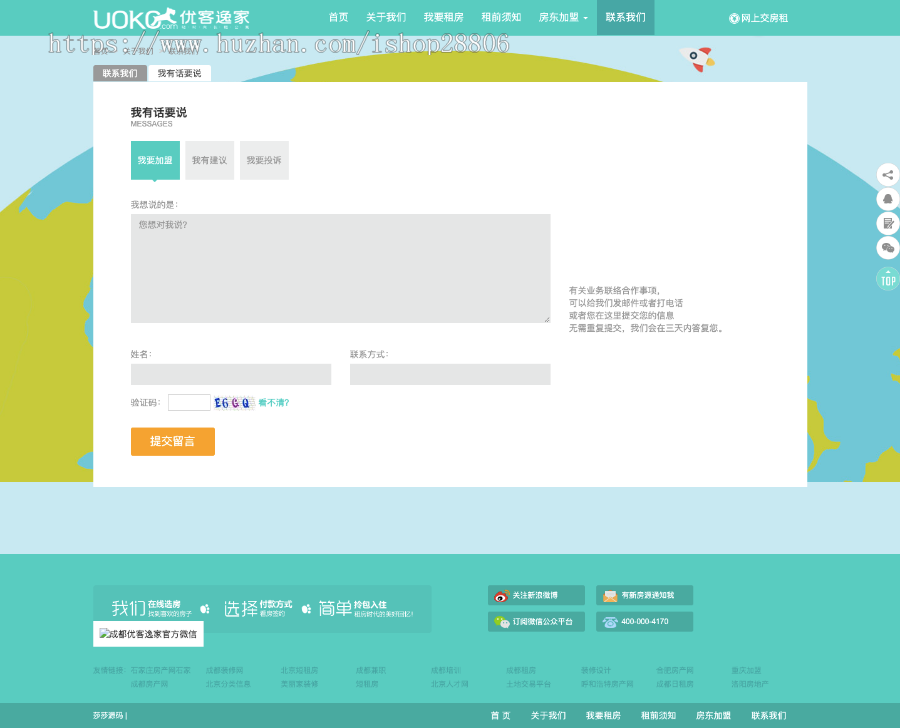Open QQ chat via penguin sidebar icon
Image resolution: width=900 pixels, height=728 pixels.
pyautogui.click(x=888, y=200)
